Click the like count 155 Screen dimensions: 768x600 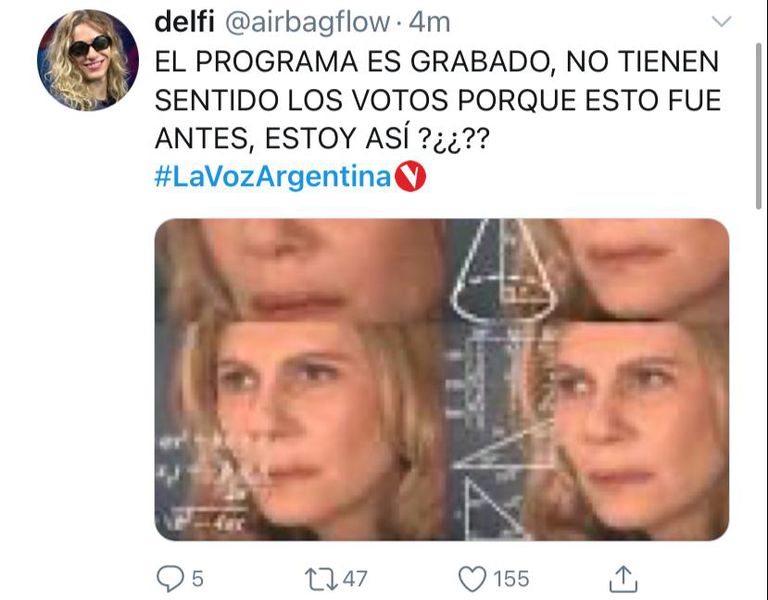point(511,579)
